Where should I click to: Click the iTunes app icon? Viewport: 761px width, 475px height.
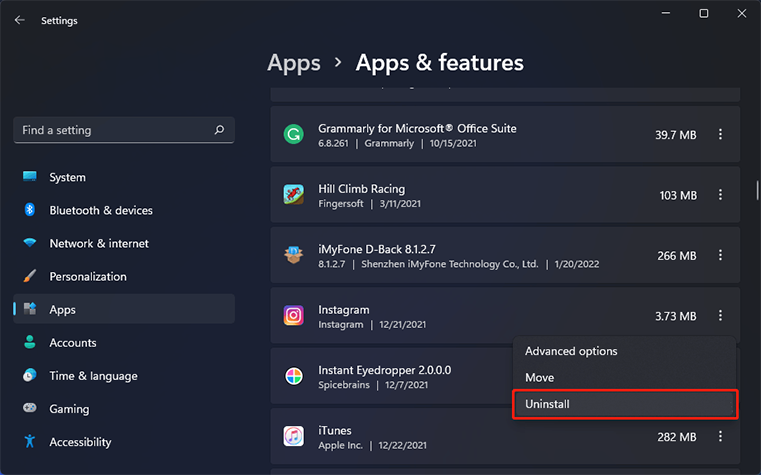[x=294, y=436]
